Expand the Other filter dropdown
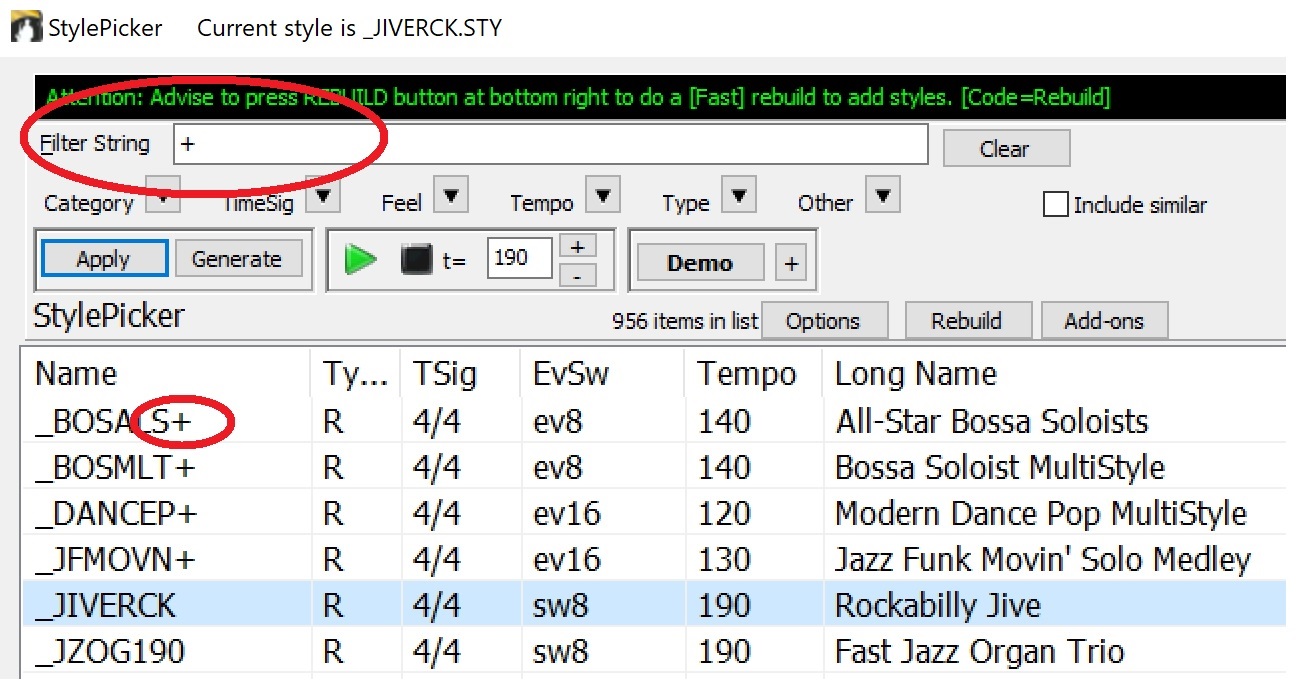 (x=882, y=194)
